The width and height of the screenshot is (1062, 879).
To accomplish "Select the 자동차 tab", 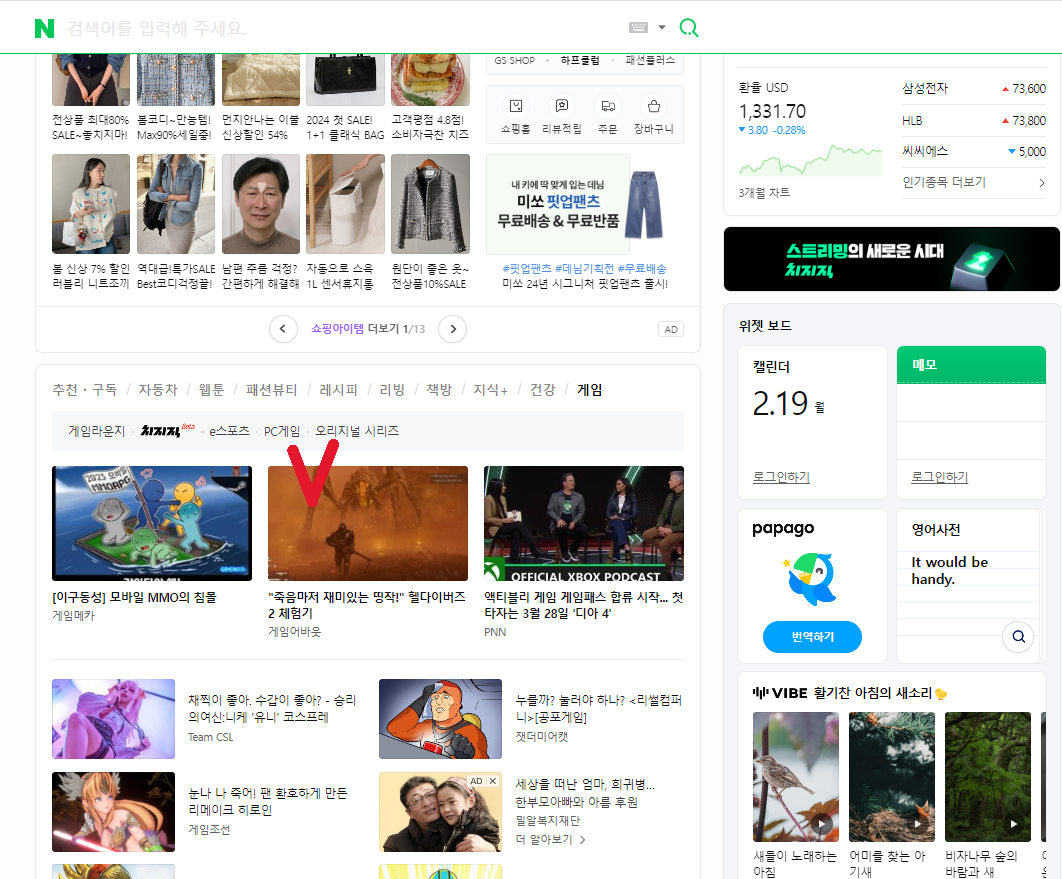I will coord(158,390).
